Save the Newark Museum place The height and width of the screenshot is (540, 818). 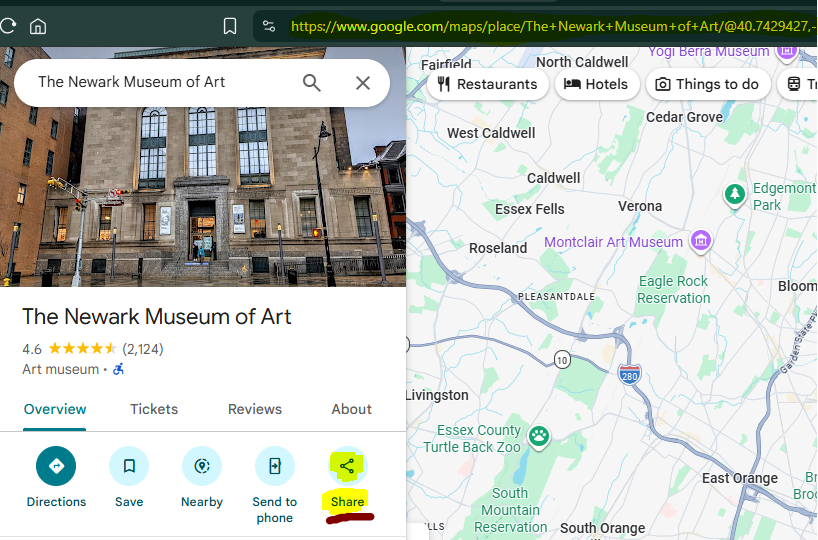pyautogui.click(x=129, y=466)
